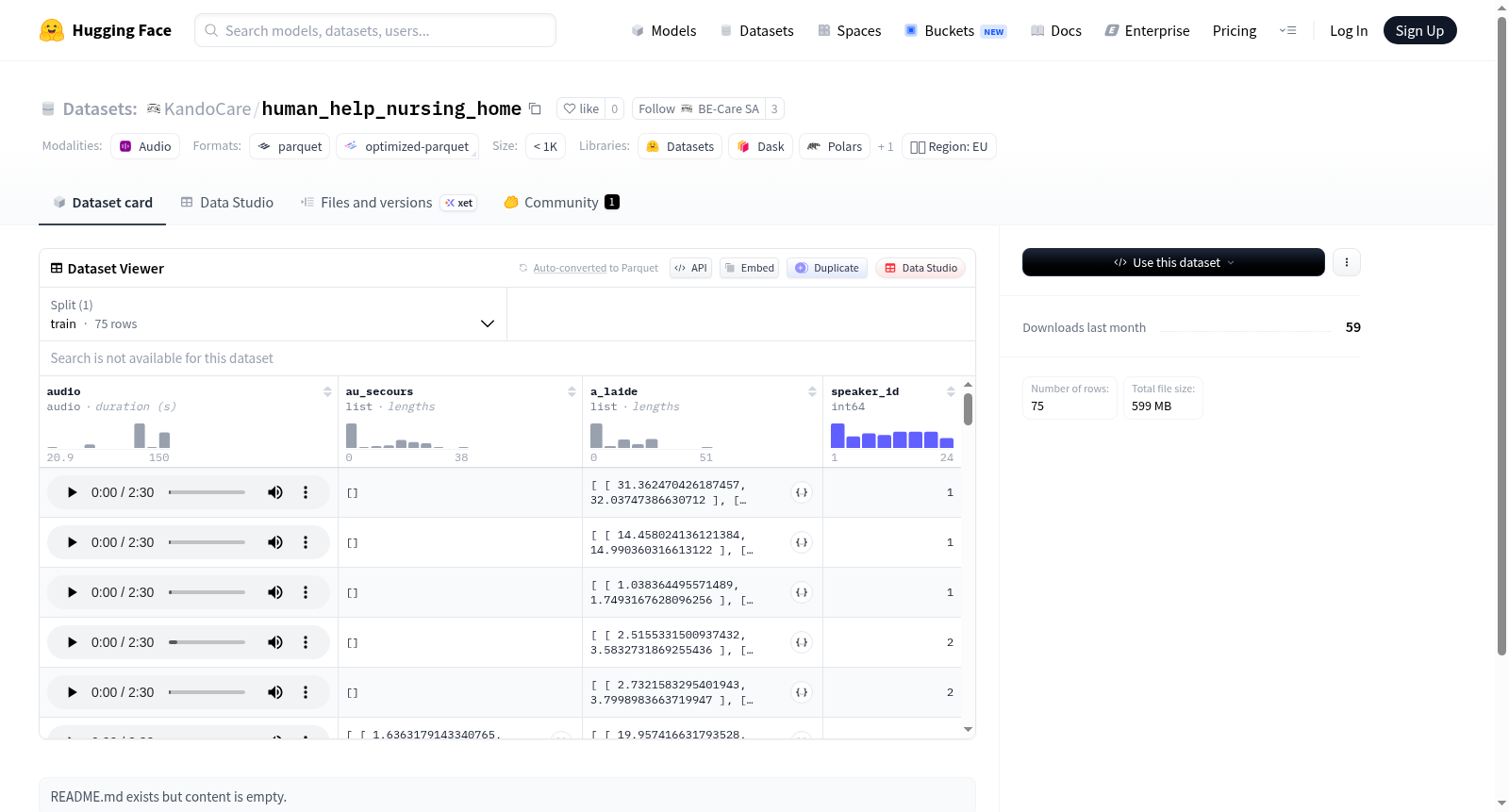This screenshot has width=1509, height=812.
Task: Play the audio in the row with value 1.0383
Action: pos(72,592)
